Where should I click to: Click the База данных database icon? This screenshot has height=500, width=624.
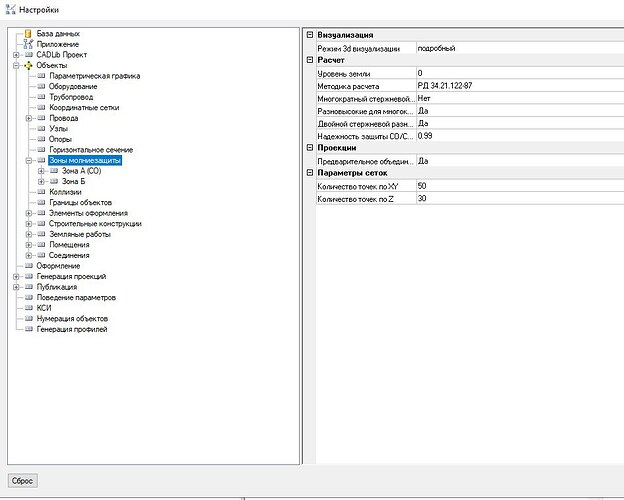coord(28,34)
